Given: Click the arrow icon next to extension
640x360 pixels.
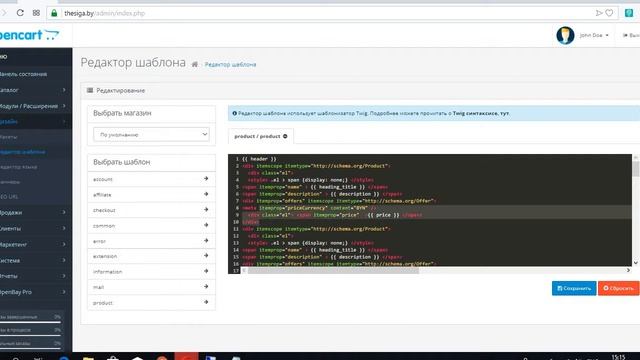Looking at the screenshot, I should [206, 256].
